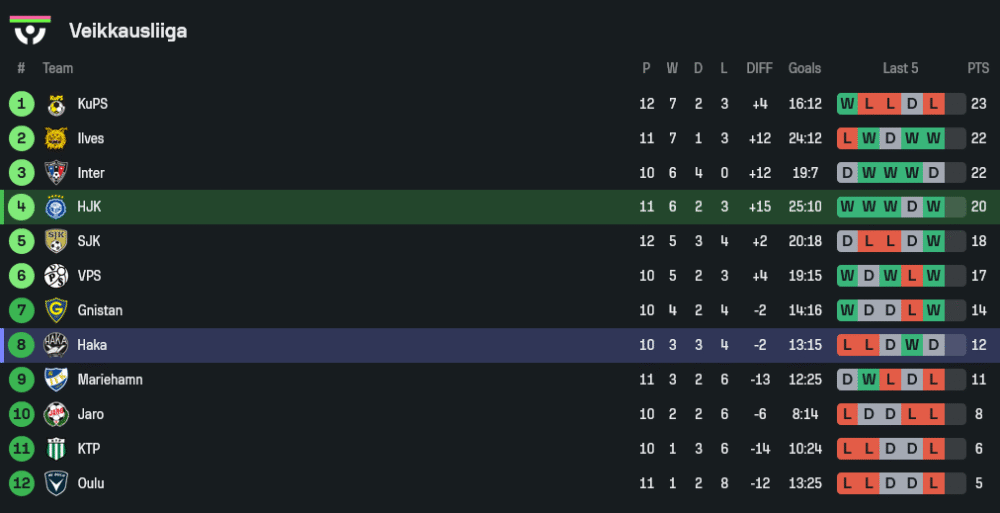The width and height of the screenshot is (1000, 513).
Task: Click the Oulu team crest
Action: point(56,483)
